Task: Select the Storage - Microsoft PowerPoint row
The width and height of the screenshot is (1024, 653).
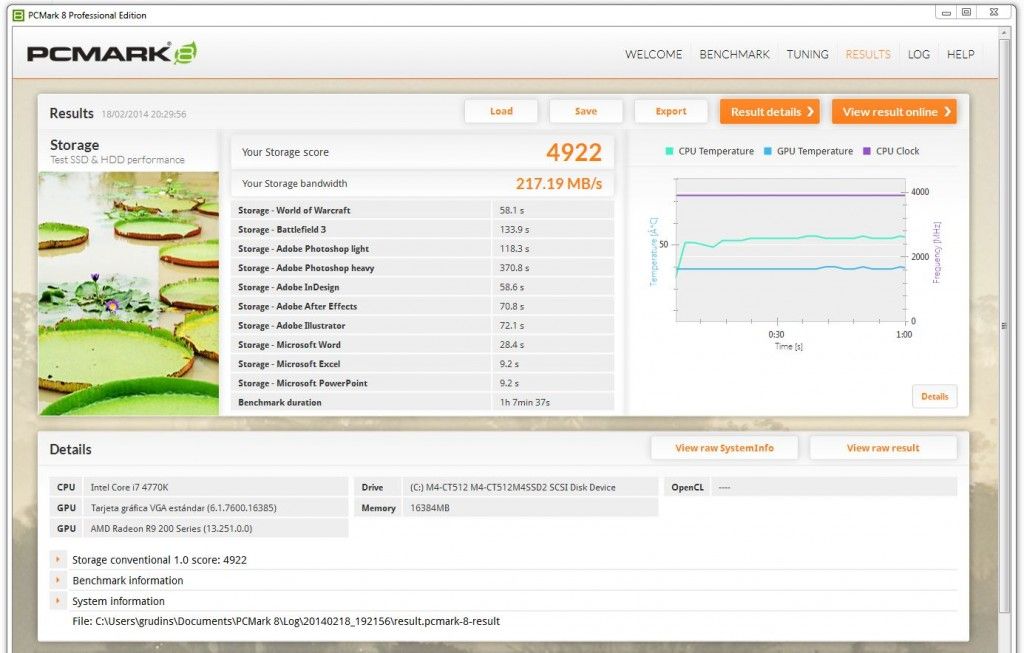Action: (423, 383)
